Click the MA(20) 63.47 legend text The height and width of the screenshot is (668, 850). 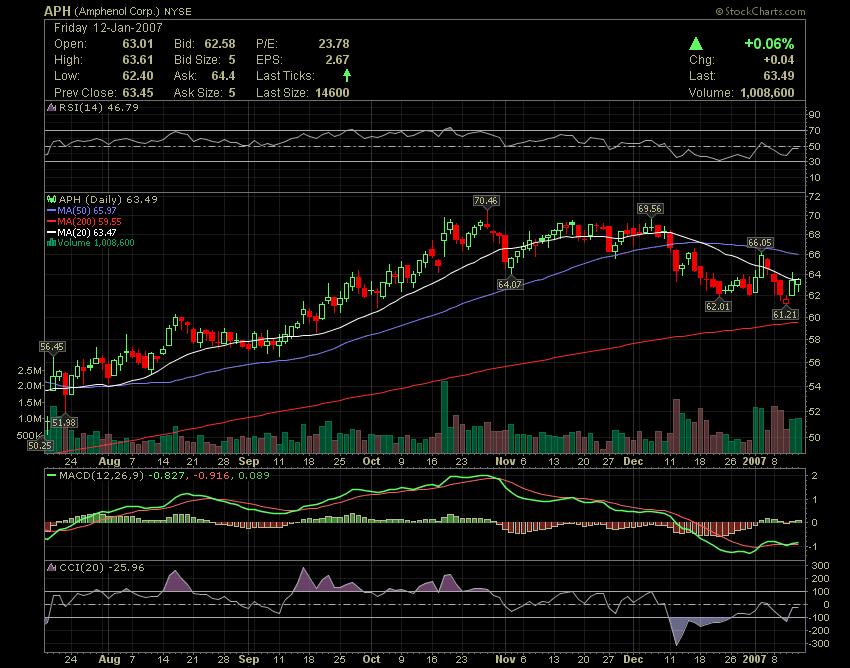[87, 232]
